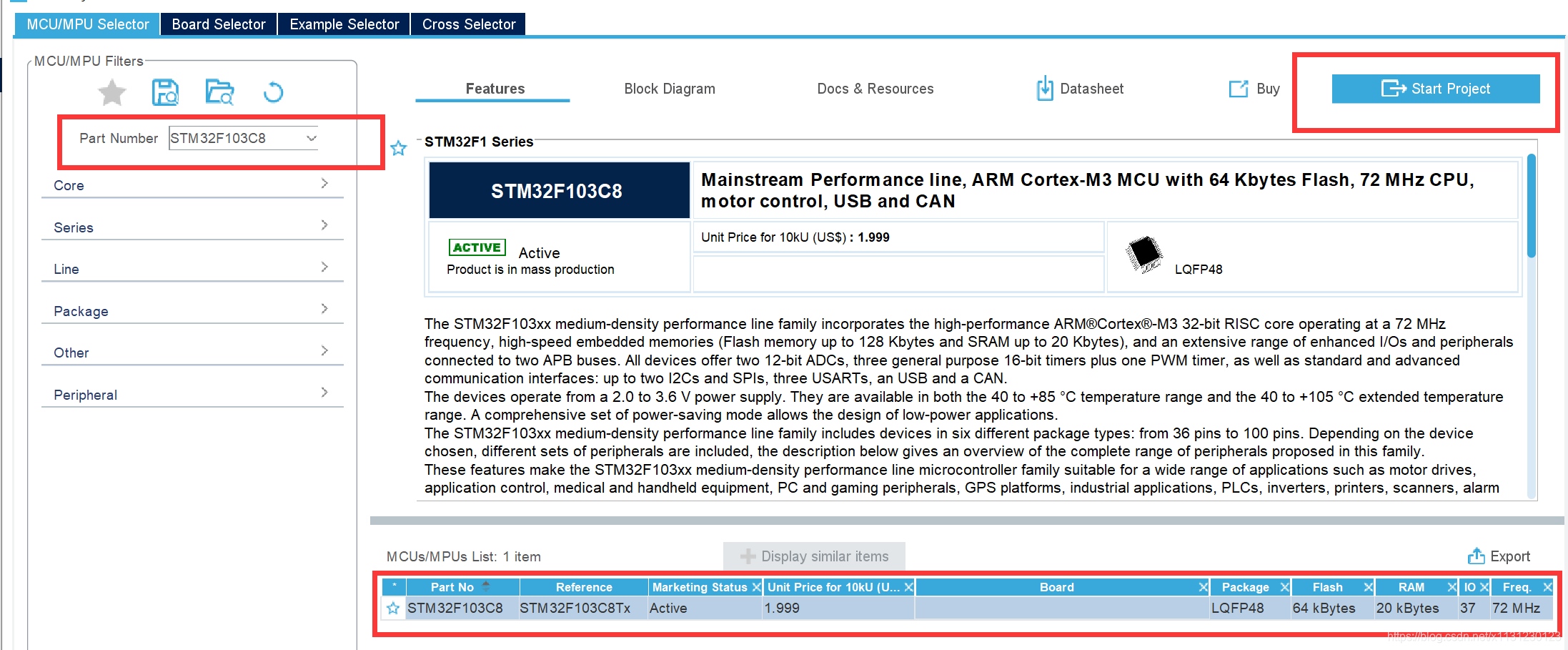Screen dimensions: 1568x650
Task: Remove the Flash column
Action: pos(1368,587)
